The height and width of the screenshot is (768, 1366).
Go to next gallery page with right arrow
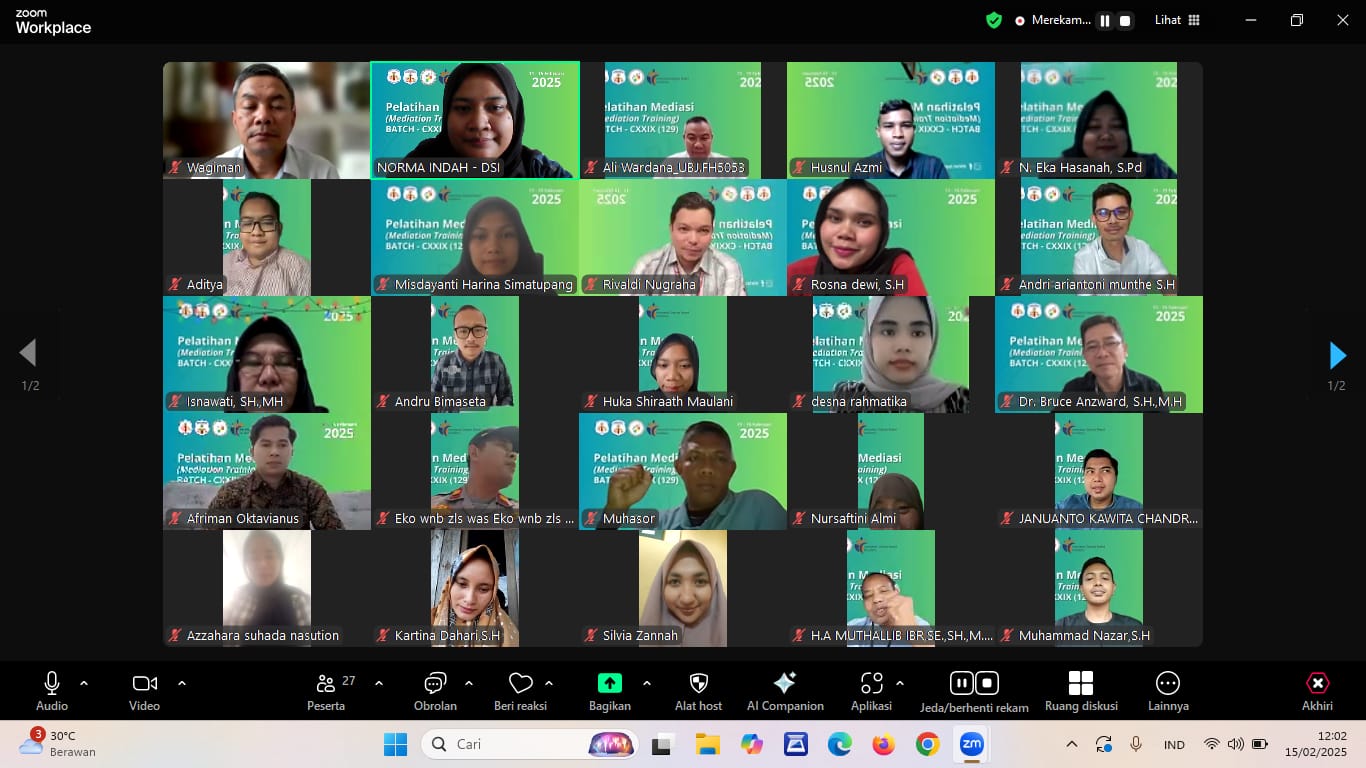pos(1337,355)
